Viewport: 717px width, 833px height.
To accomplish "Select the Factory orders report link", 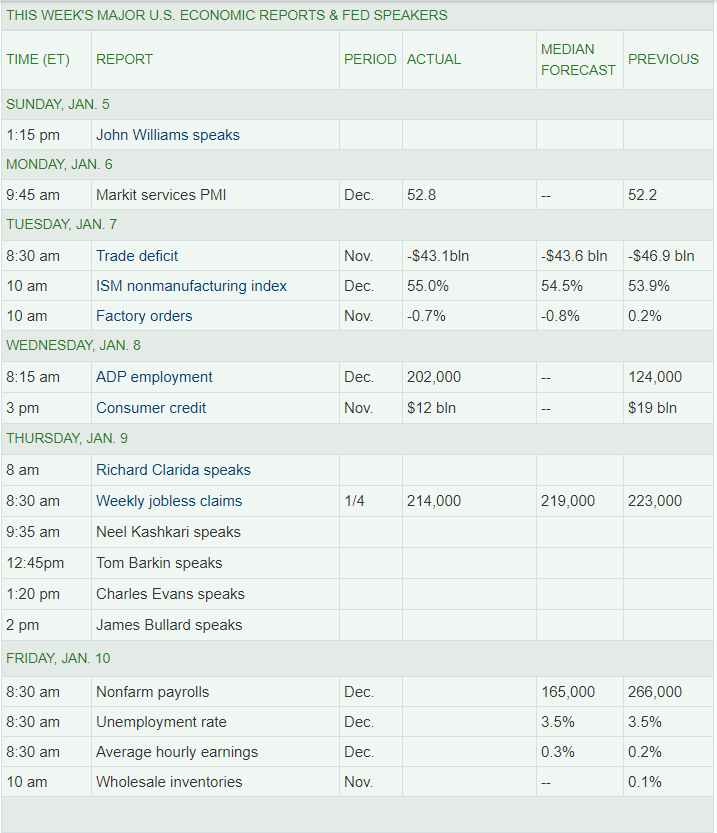I will click(x=144, y=316).
